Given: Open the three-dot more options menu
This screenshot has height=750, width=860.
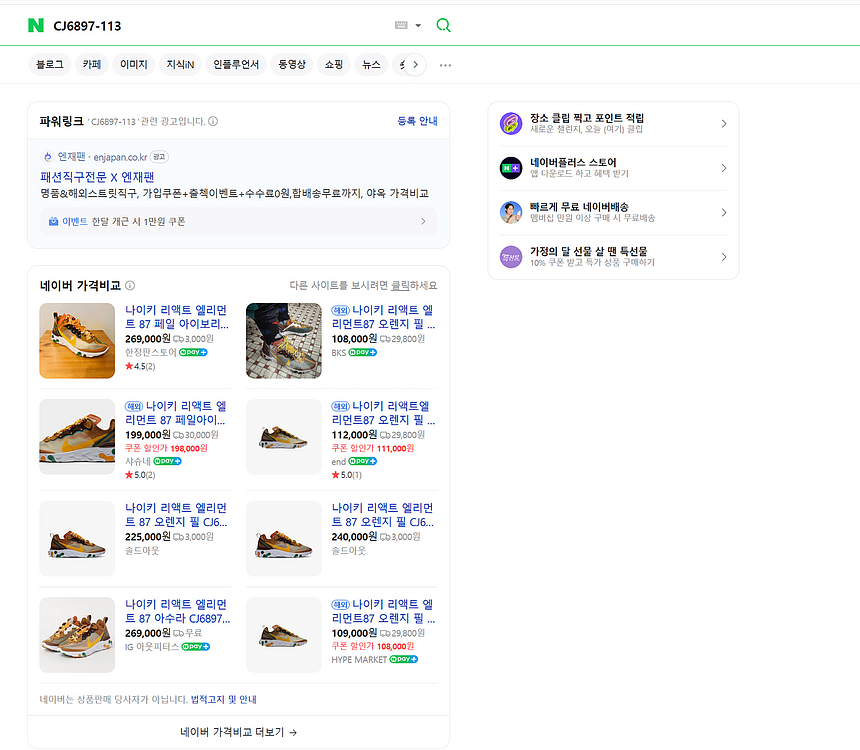Looking at the screenshot, I should 445,65.
